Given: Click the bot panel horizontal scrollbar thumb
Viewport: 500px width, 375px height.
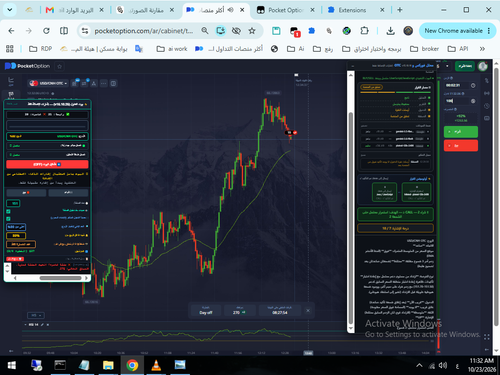Looking at the screenshot, I should [x=60, y=278].
